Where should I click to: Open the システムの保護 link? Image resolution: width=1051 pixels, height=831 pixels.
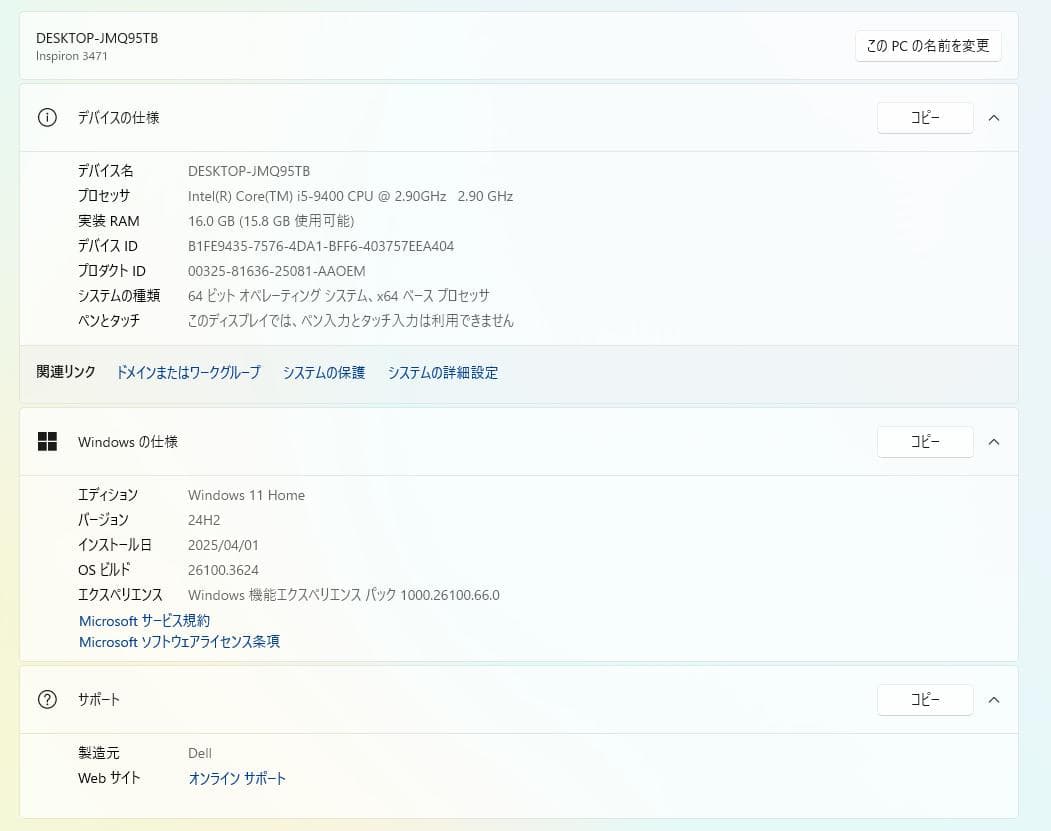click(323, 372)
